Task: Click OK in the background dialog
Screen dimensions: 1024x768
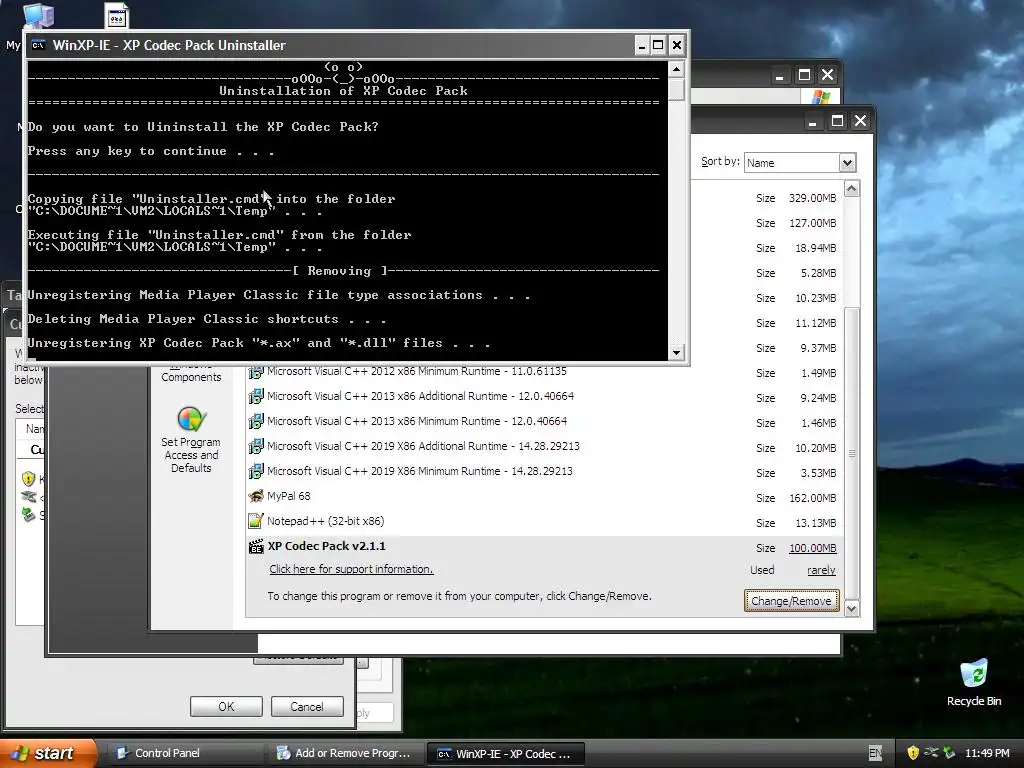Action: pyautogui.click(x=226, y=707)
